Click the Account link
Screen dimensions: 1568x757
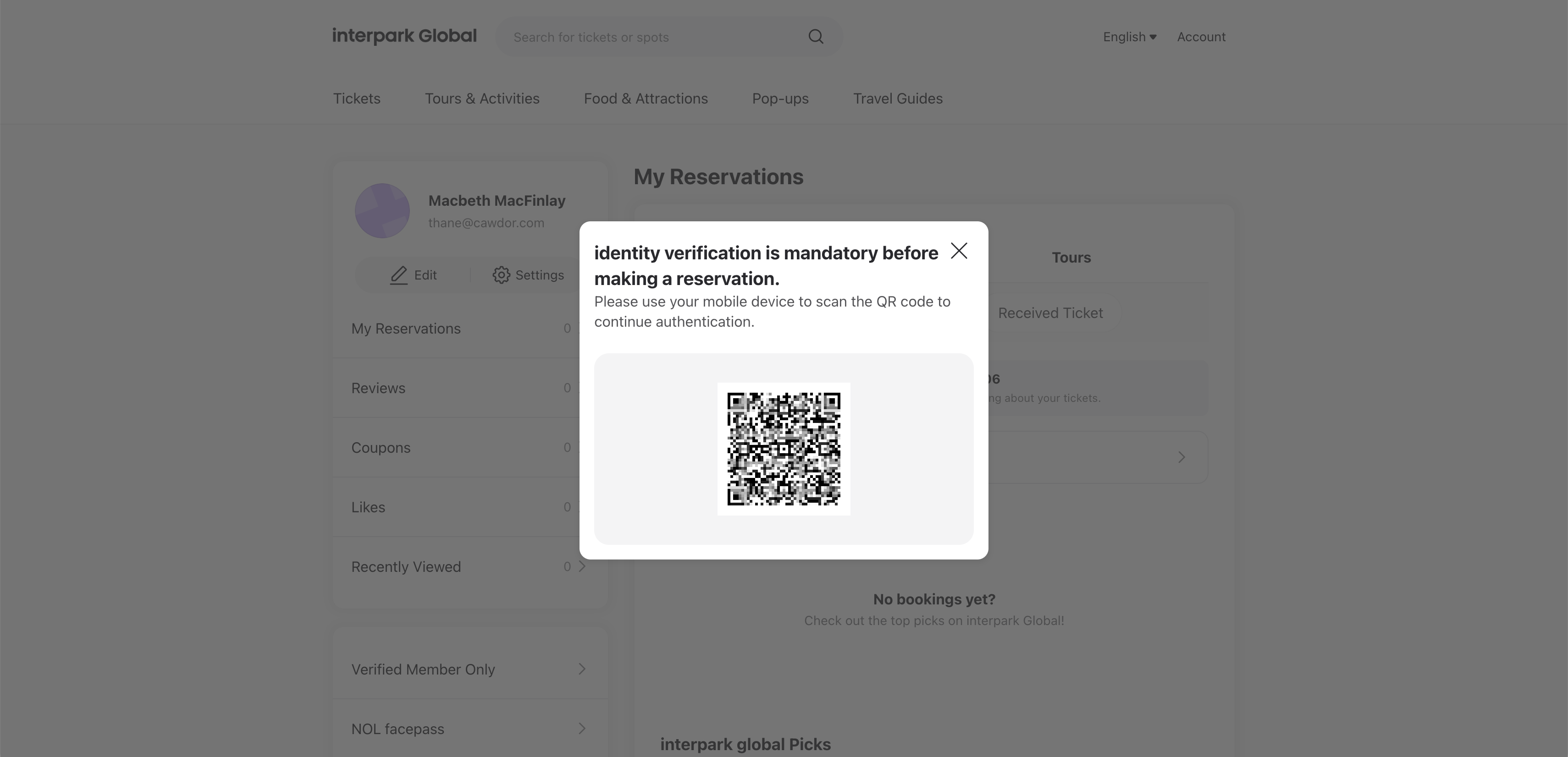point(1200,37)
